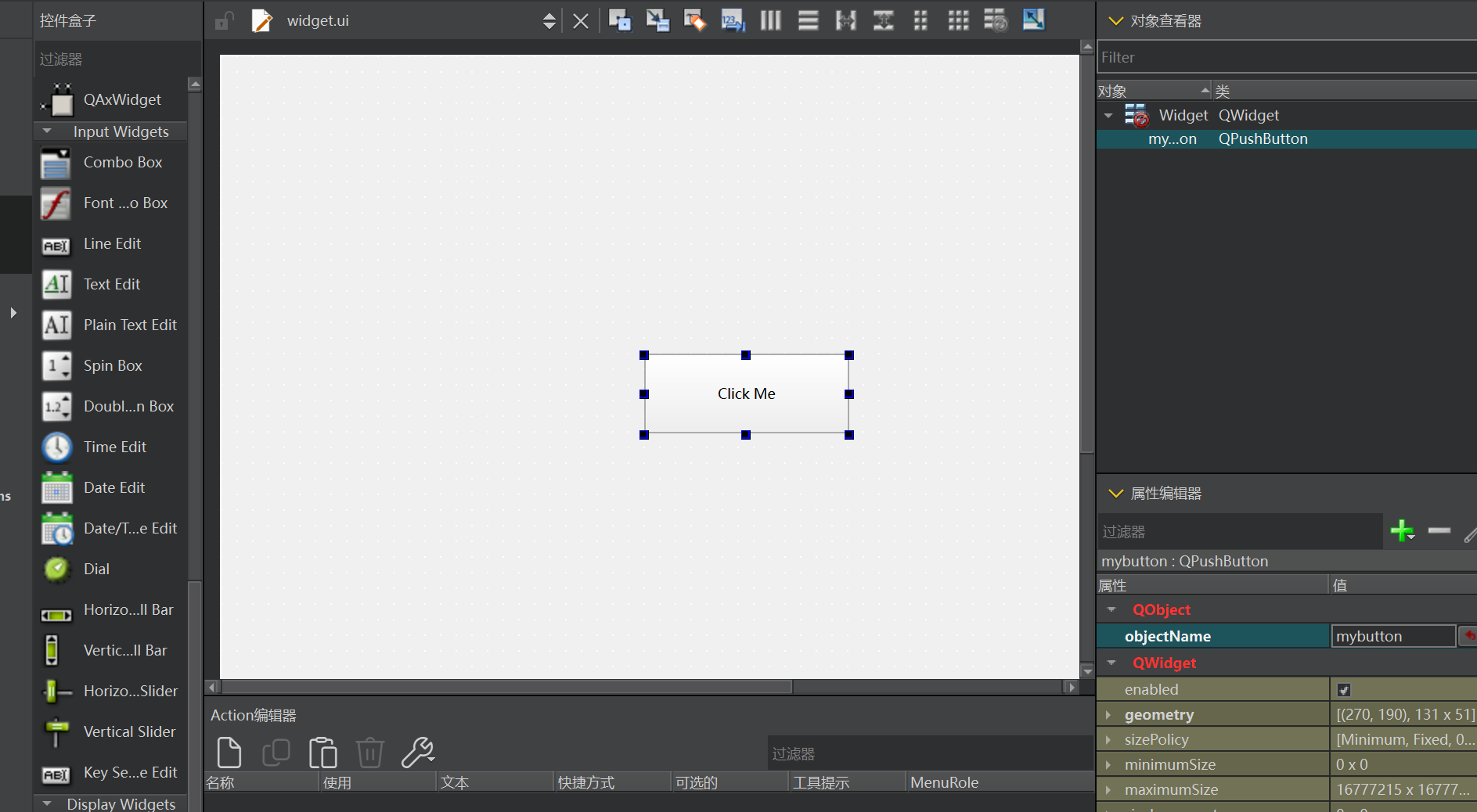The width and height of the screenshot is (1477, 812).
Task: Click the canvas horizontal scrollbar
Action: coord(508,687)
